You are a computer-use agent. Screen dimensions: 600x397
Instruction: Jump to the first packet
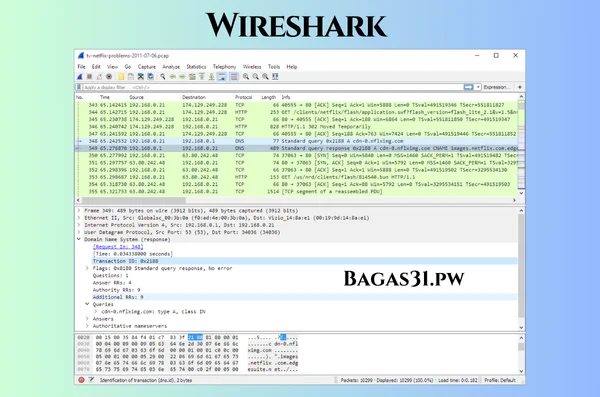[x=202, y=77]
